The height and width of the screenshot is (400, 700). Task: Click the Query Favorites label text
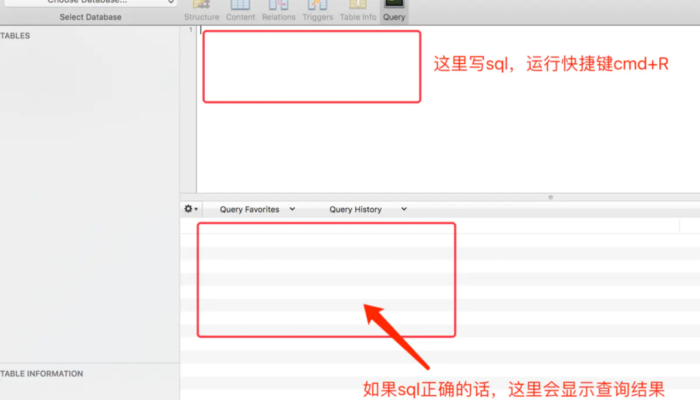[x=249, y=209]
